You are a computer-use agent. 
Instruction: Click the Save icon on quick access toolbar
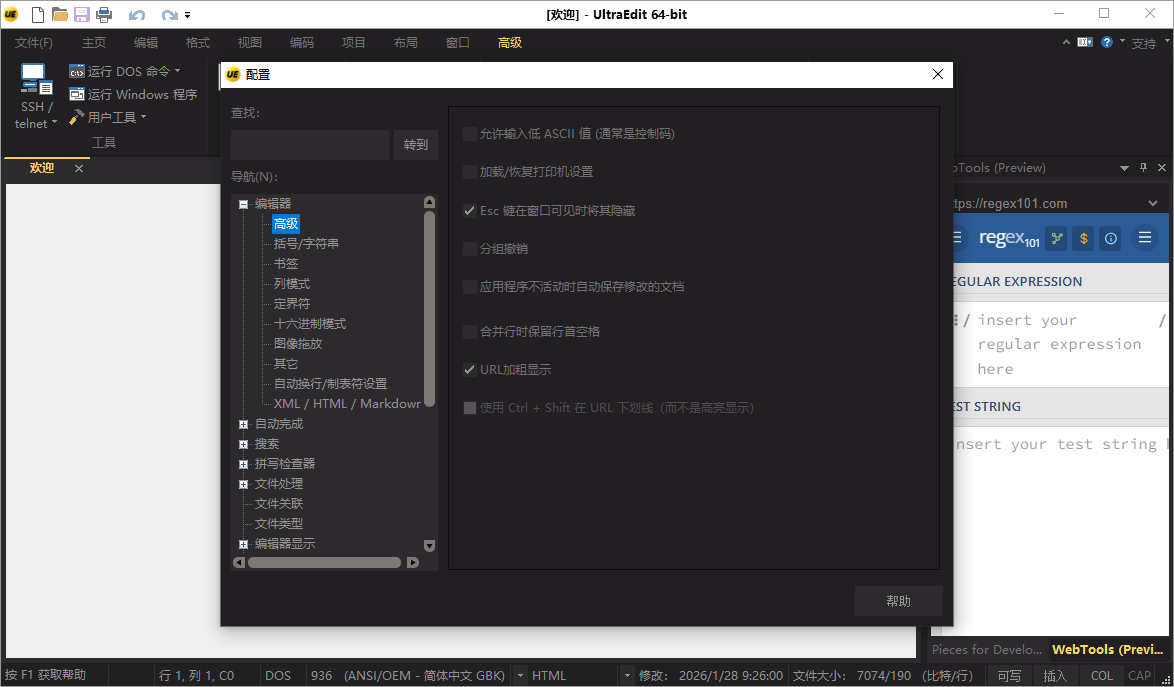81,14
